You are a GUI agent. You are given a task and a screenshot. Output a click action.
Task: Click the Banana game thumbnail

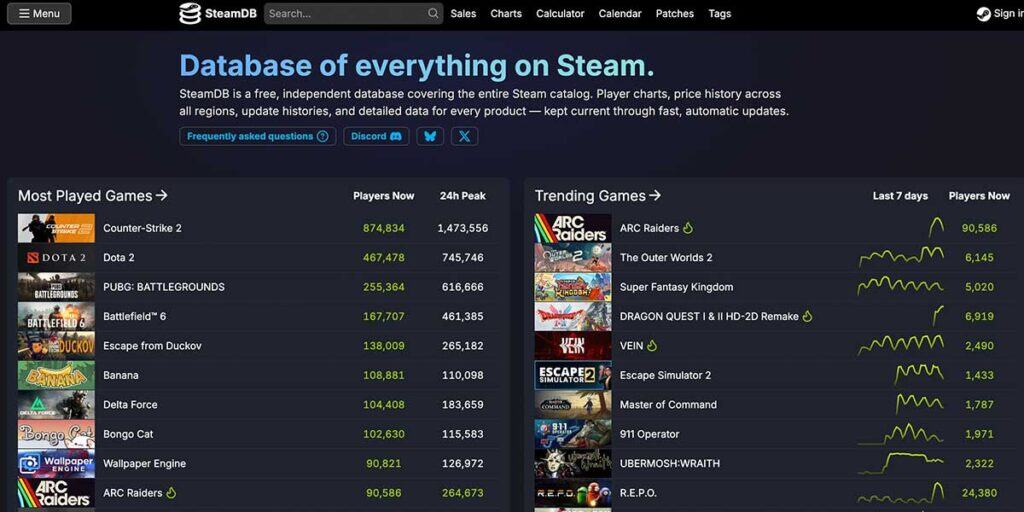point(56,376)
